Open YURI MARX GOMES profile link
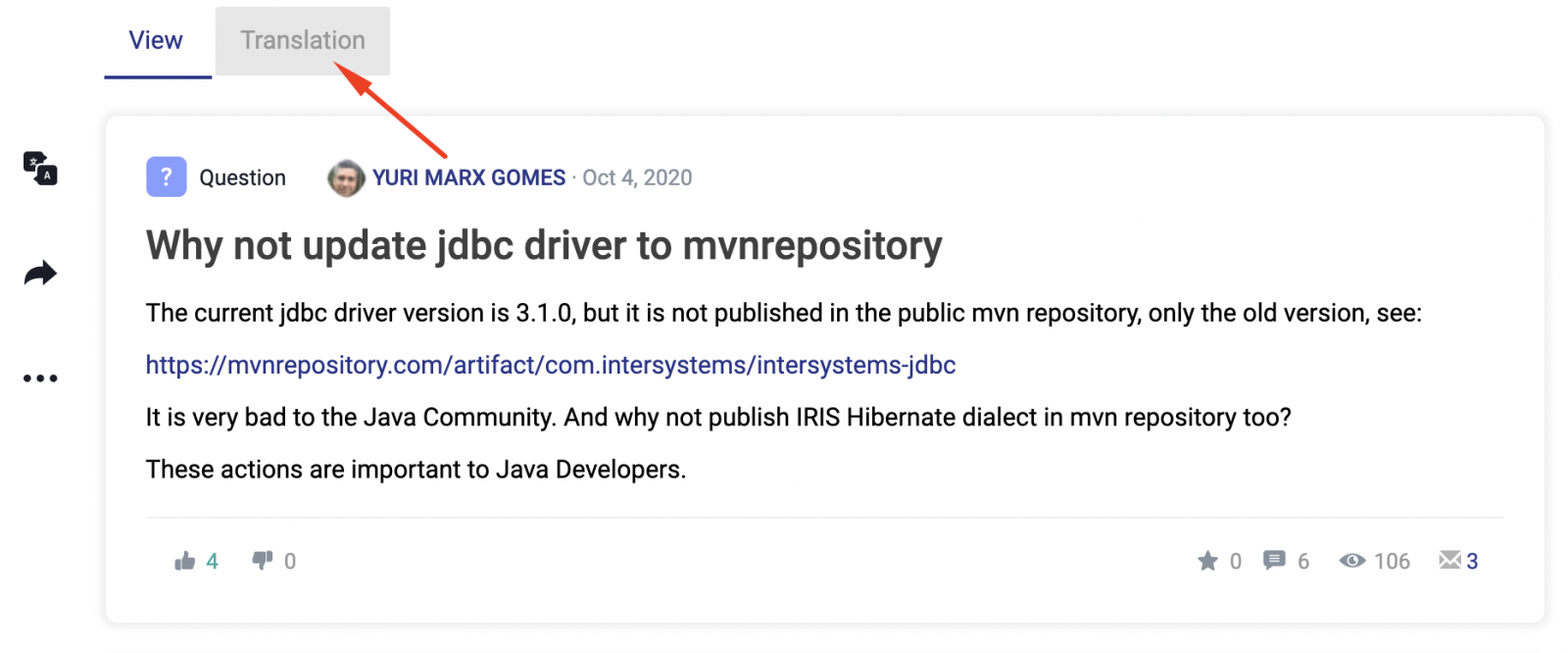This screenshot has height=653, width=1568. click(x=468, y=177)
